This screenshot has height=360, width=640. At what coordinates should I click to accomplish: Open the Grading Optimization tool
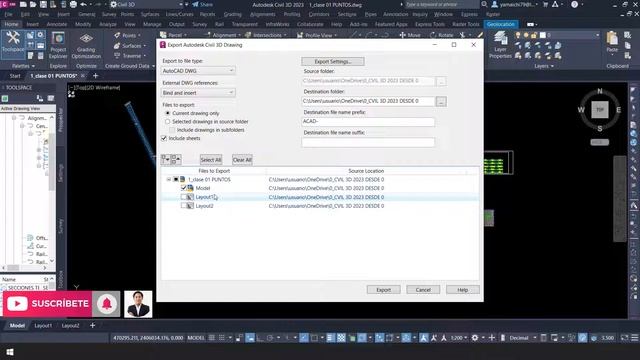pos(86,45)
